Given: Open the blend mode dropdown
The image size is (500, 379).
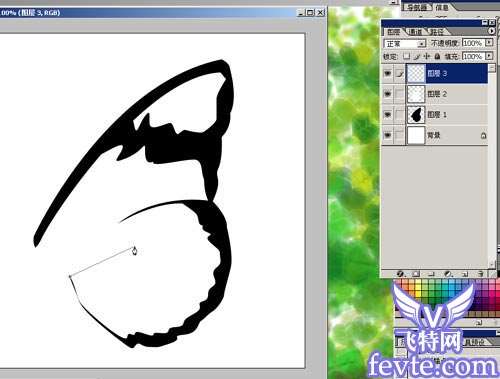Looking at the screenshot, I should coord(405,43).
